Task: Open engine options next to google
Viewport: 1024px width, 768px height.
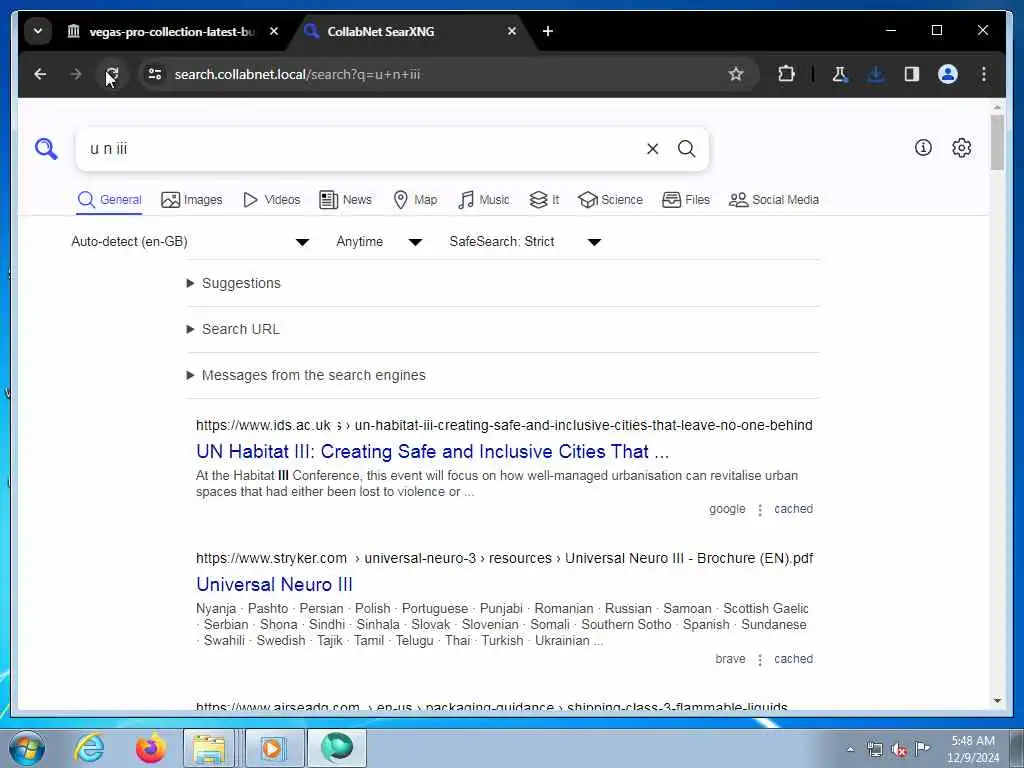Action: (x=760, y=509)
